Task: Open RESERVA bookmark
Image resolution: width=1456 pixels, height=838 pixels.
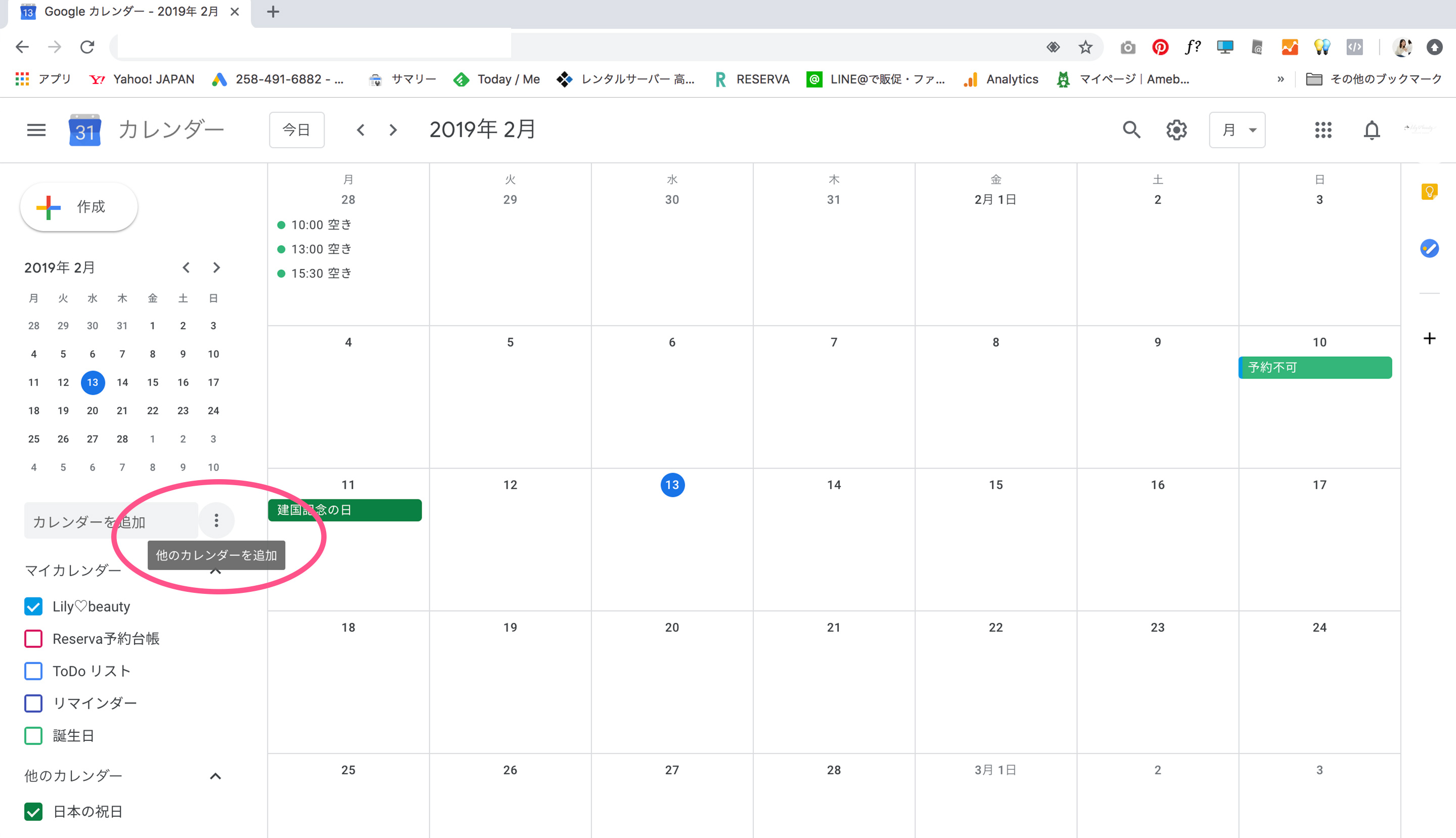Action: pyautogui.click(x=752, y=79)
